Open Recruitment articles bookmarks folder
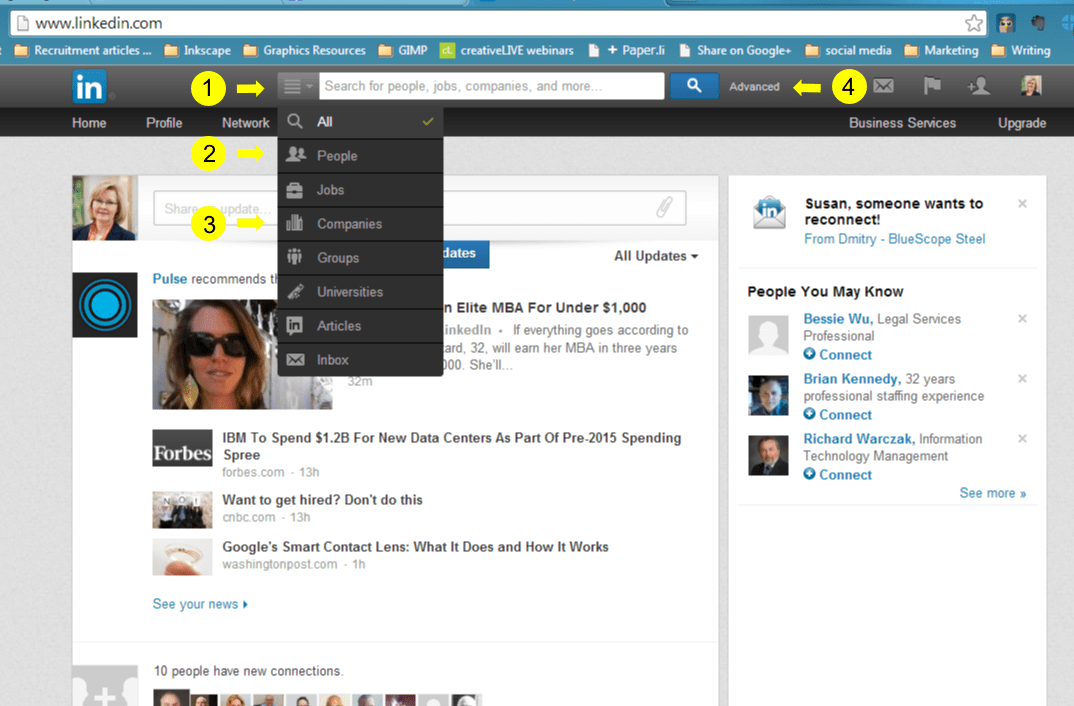Viewport: 1074px width, 706px height. click(83, 51)
